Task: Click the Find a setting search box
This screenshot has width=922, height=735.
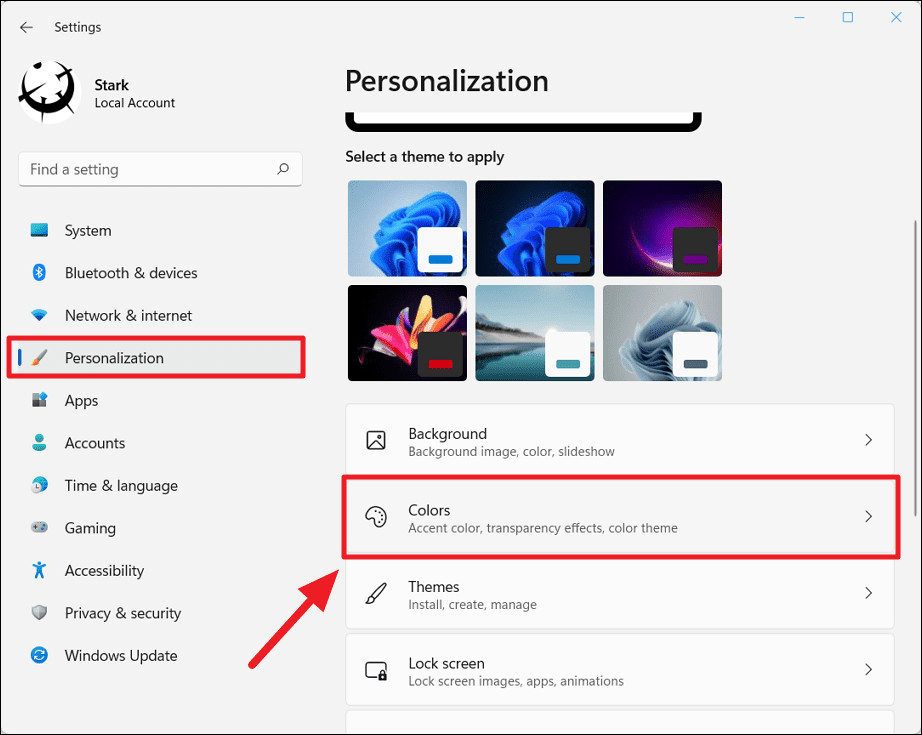Action: pyautogui.click(x=161, y=169)
